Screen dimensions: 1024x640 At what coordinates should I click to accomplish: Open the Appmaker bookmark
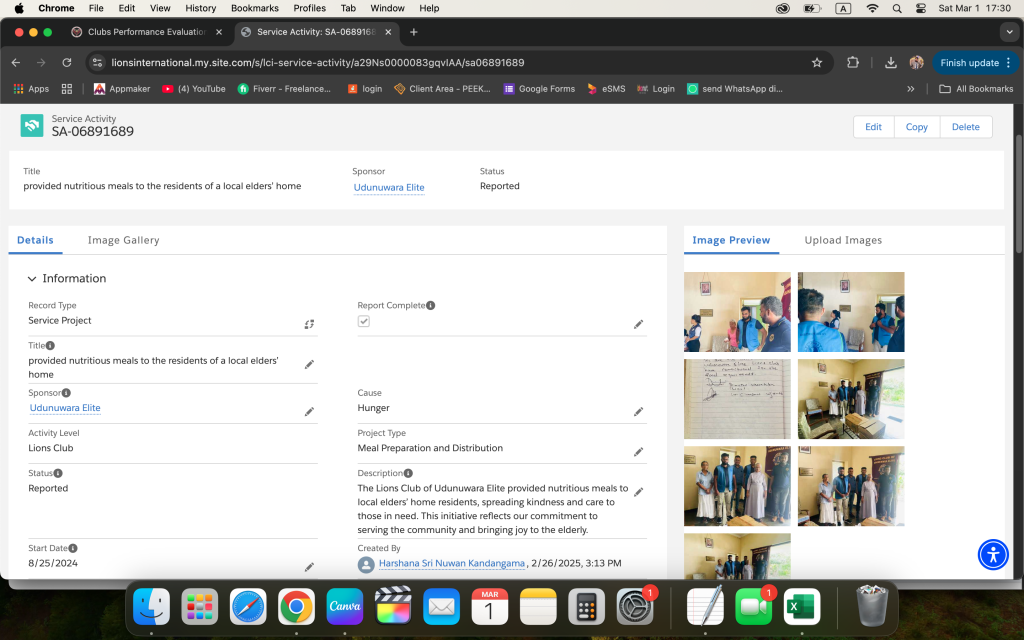122,89
